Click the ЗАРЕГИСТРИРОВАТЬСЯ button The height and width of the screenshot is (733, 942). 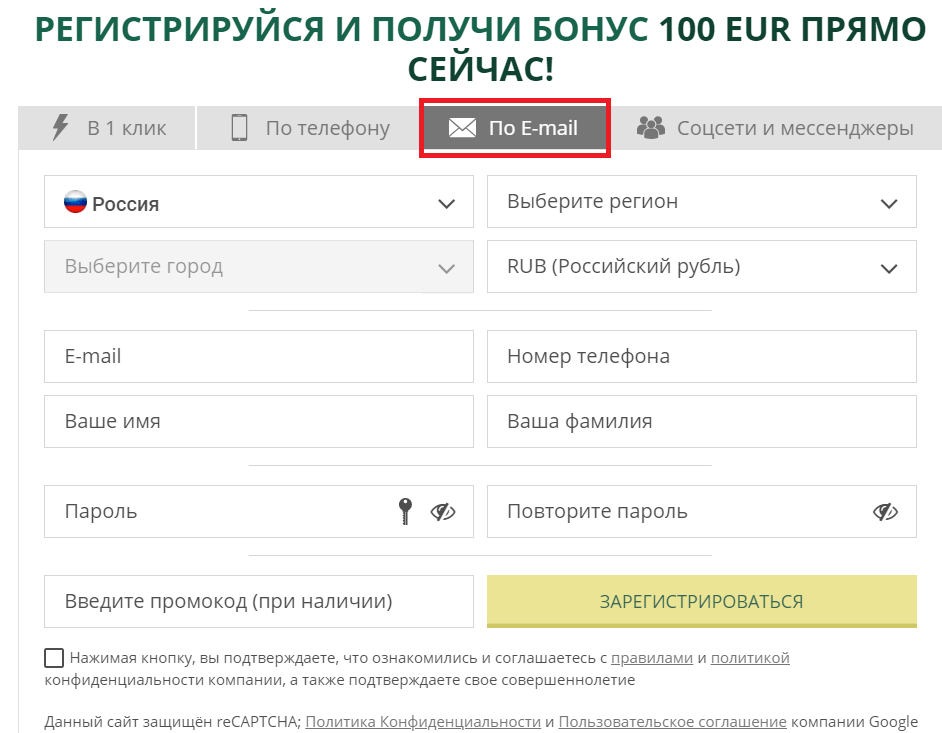tap(702, 601)
